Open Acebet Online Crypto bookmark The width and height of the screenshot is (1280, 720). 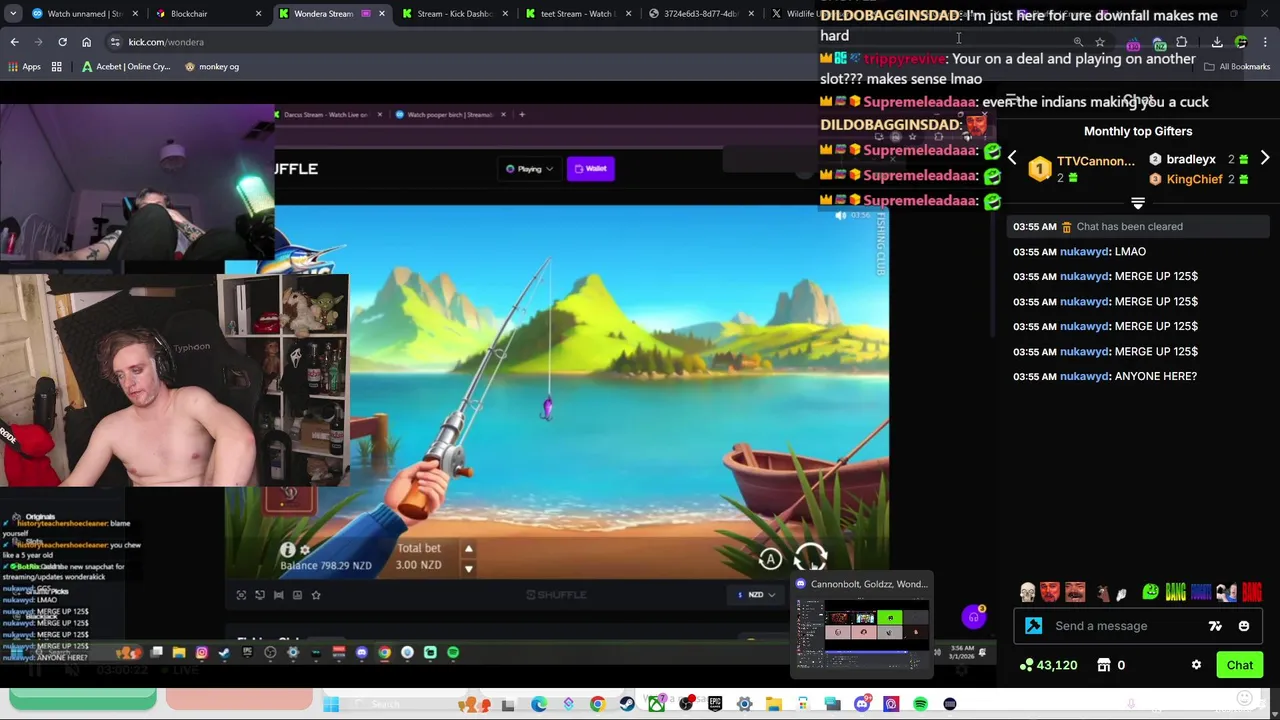coord(126,67)
